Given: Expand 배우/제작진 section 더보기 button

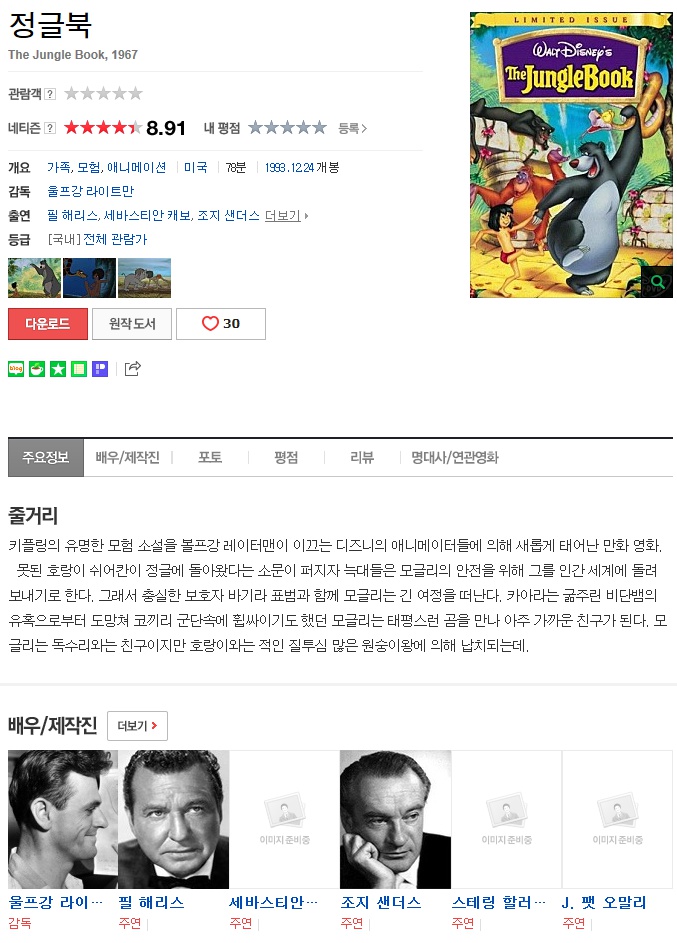Looking at the screenshot, I should tap(137, 726).
